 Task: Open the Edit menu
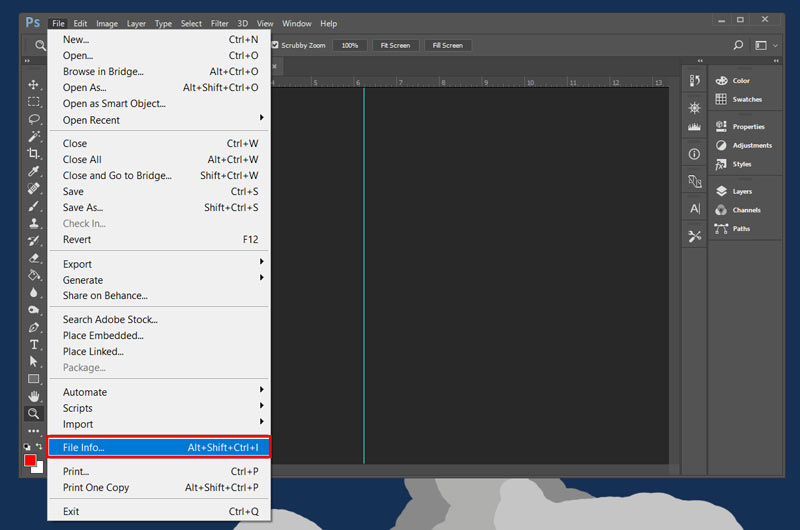tap(80, 23)
